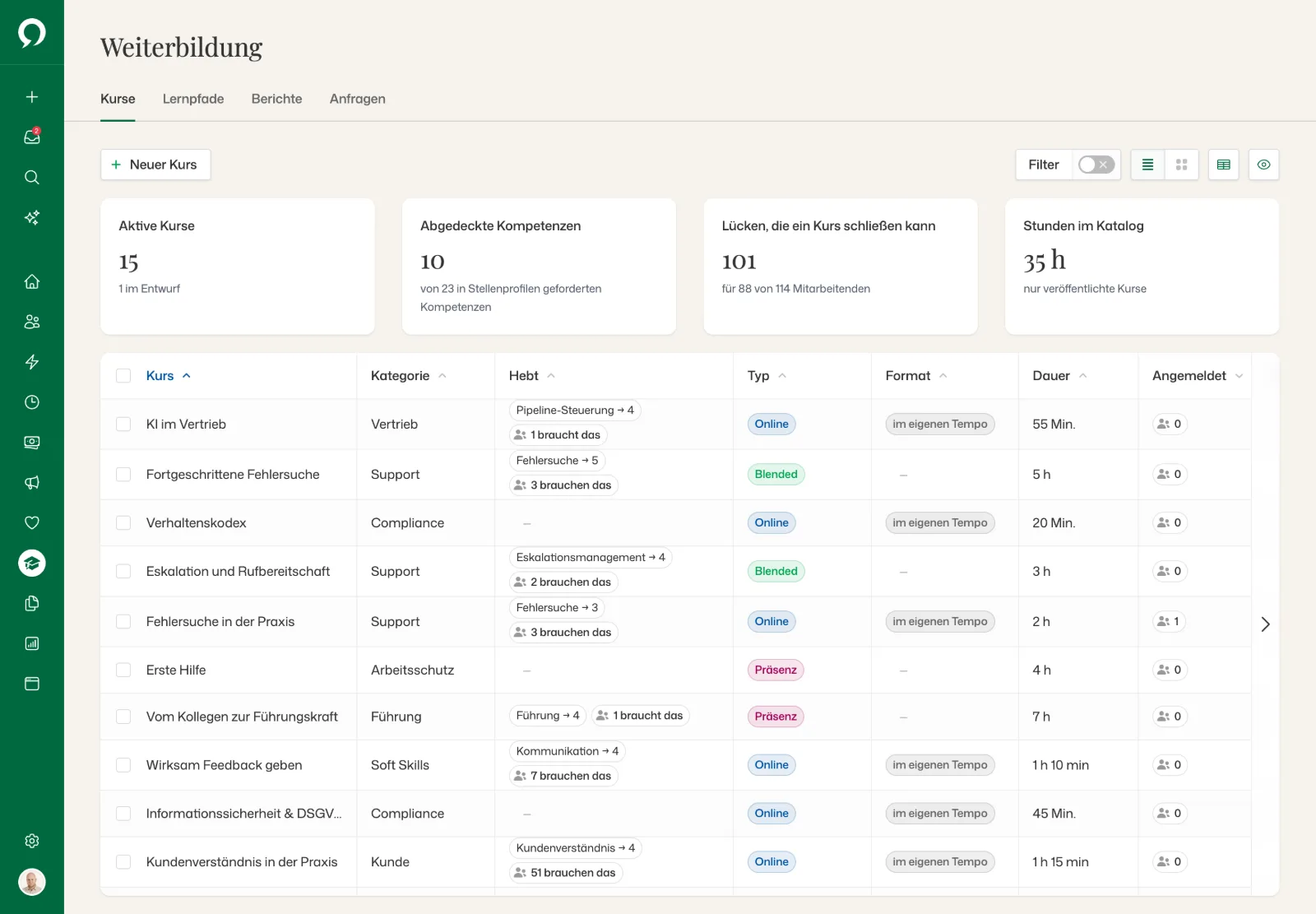The height and width of the screenshot is (914, 1316).
Task: Click the plus icon in the sidebar
Action: [32, 97]
